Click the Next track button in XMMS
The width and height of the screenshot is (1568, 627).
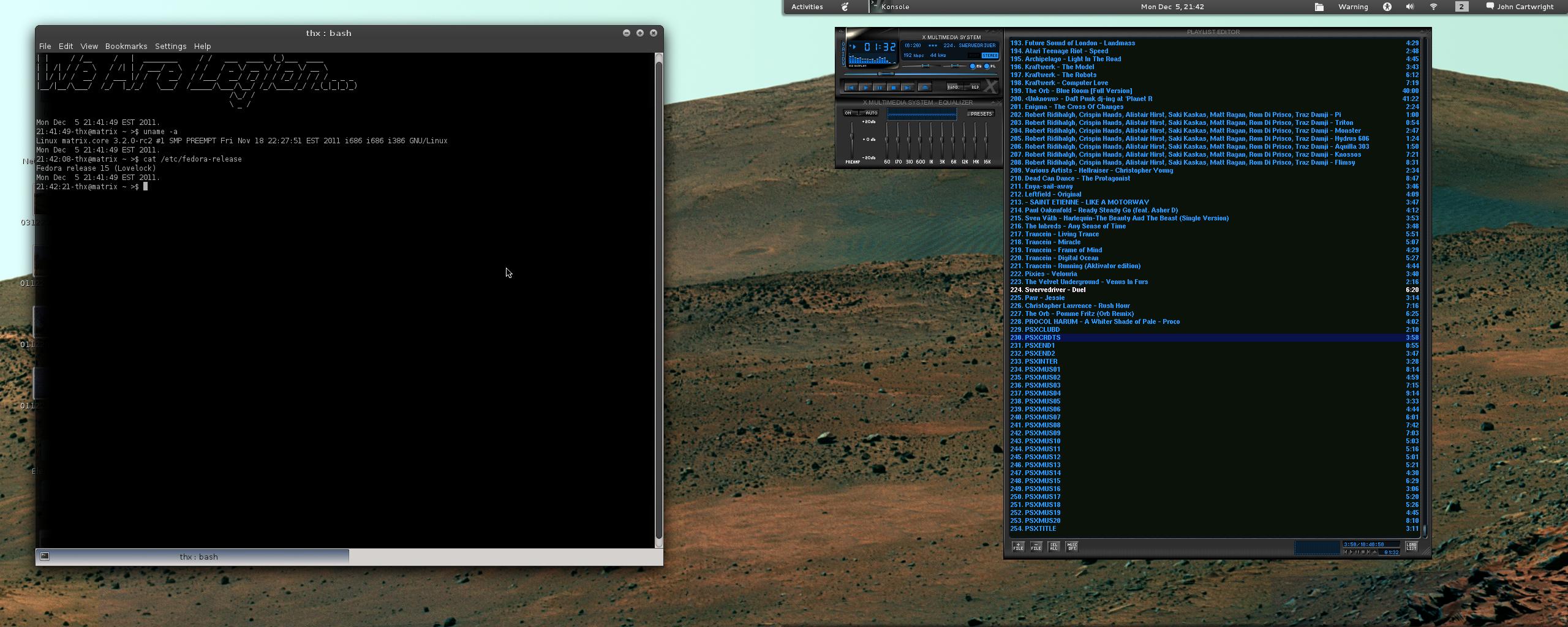click(x=907, y=88)
